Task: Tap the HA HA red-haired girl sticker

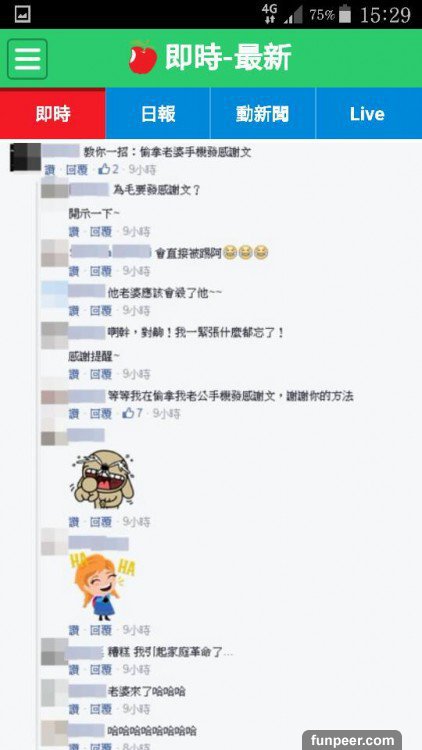Action: pyautogui.click(x=103, y=586)
